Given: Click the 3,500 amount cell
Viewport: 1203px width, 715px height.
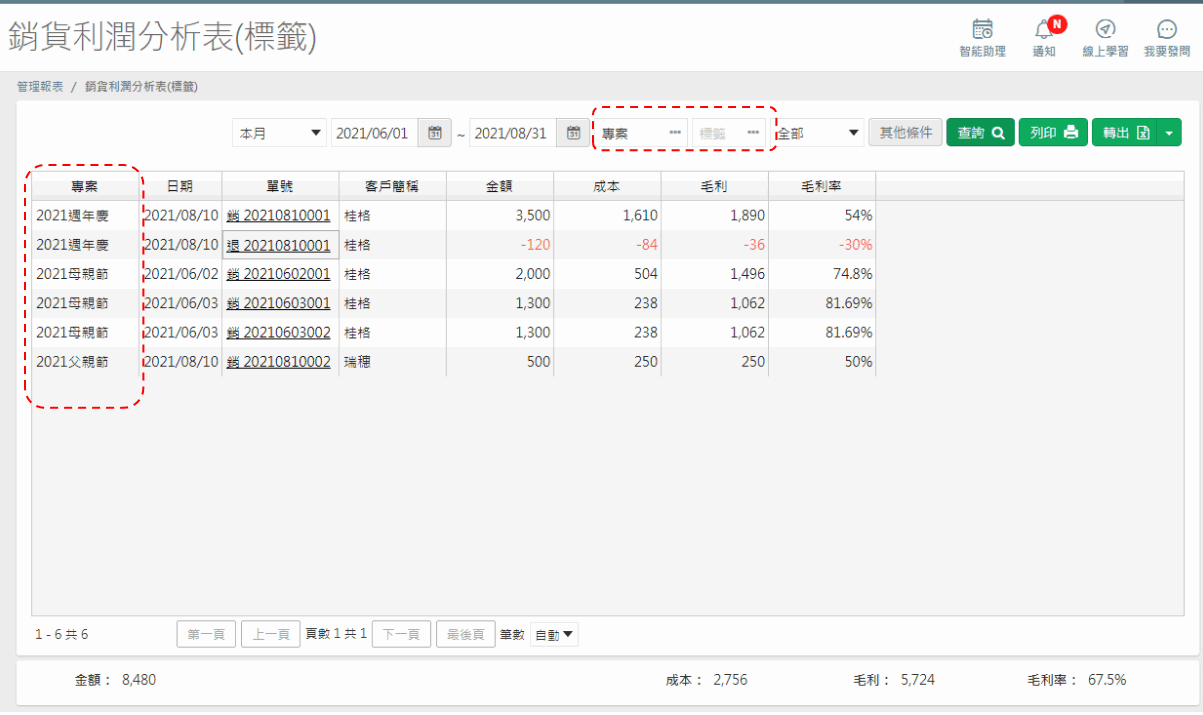Looking at the screenshot, I should coord(500,215).
